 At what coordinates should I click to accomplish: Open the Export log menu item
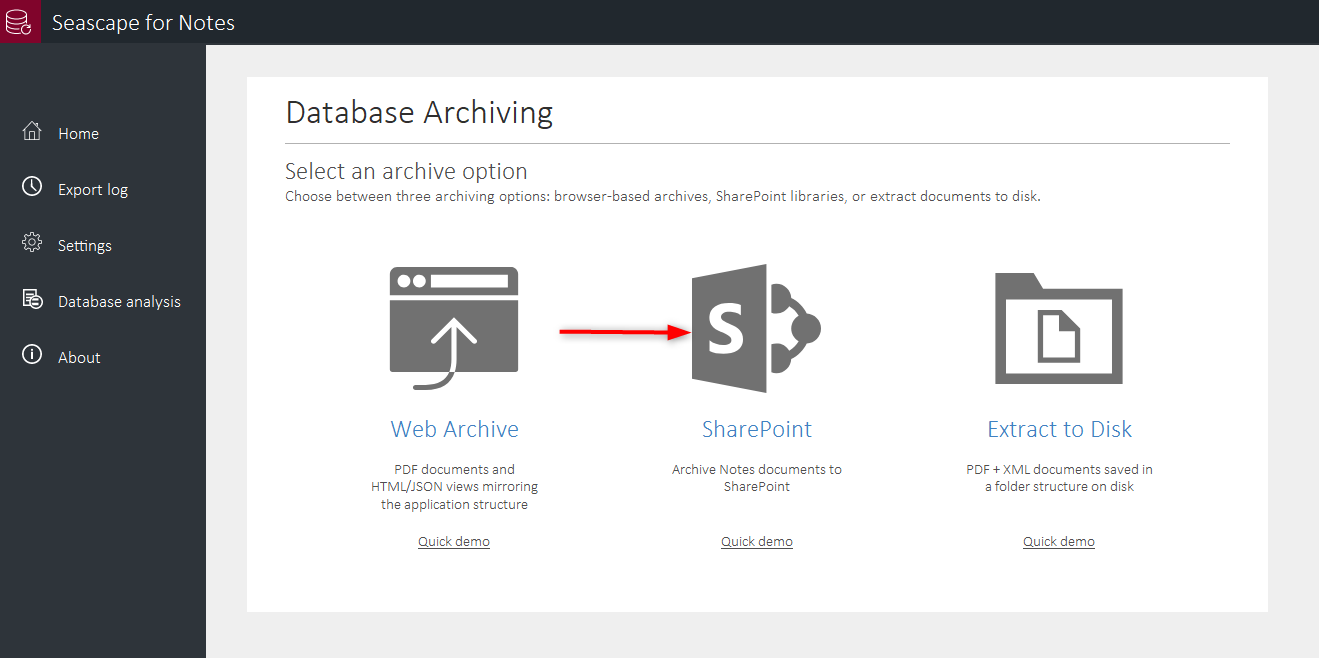(x=93, y=190)
